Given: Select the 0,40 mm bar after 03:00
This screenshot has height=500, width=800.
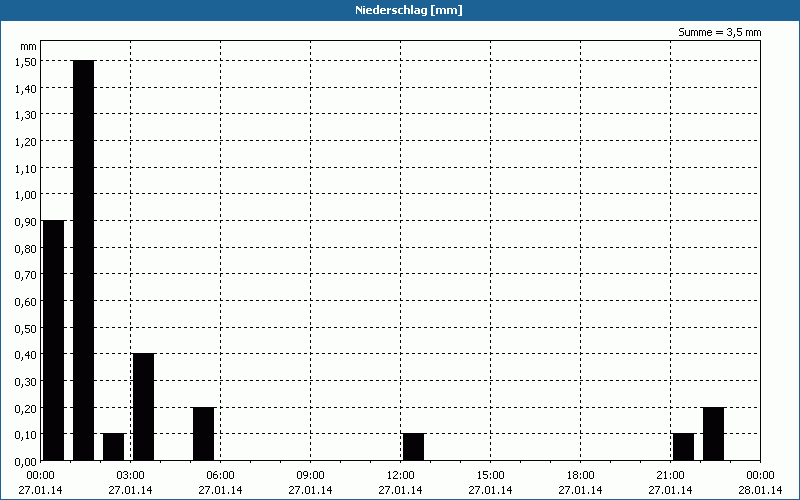Looking at the screenshot, I should [x=143, y=407].
